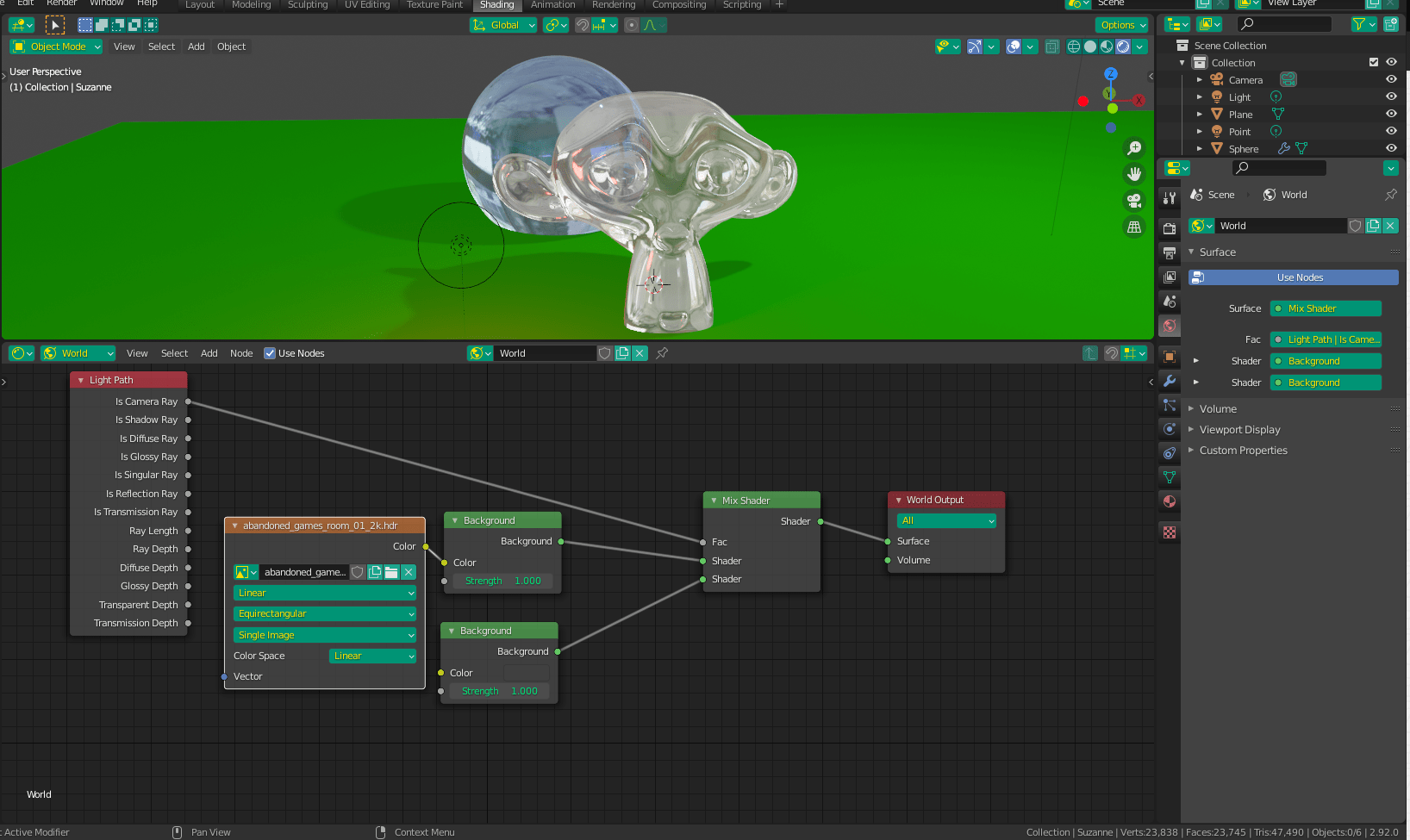Expand the Camera item in the outliner
Screen dimensions: 1410x840
1200,79
